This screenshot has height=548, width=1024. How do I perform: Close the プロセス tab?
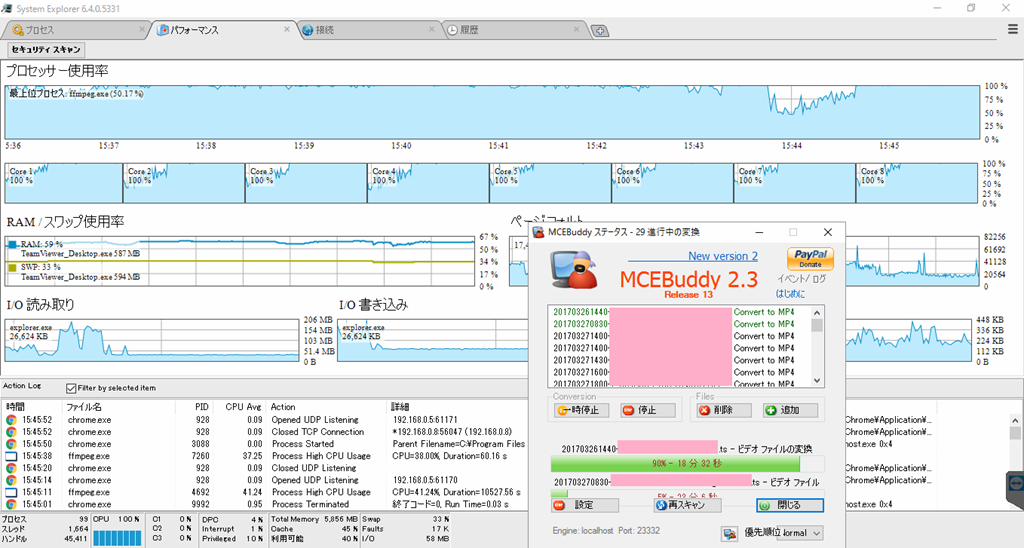[142, 29]
